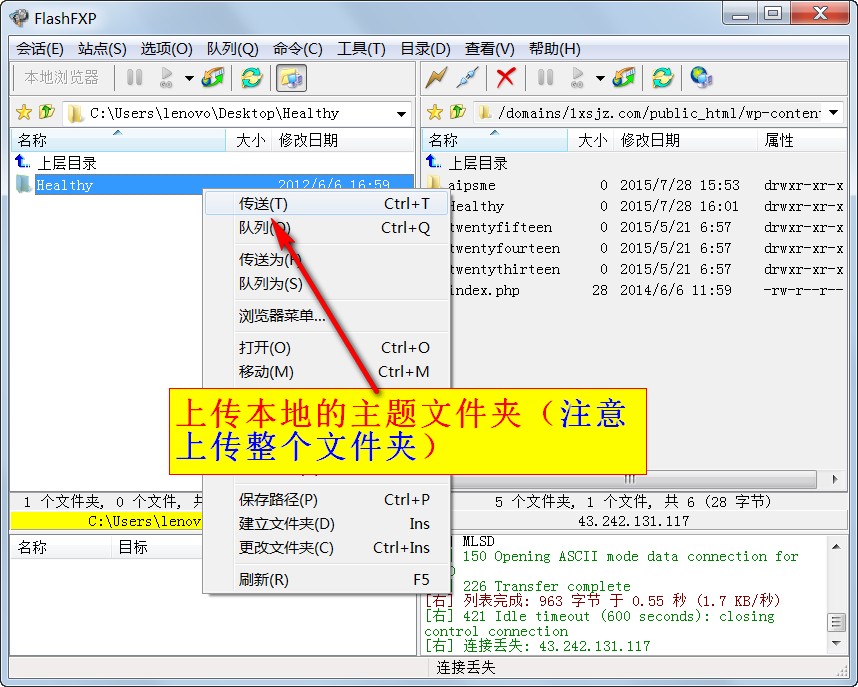The height and width of the screenshot is (687, 858).
Task: Open the 命令(C) menu
Action: pos(298,49)
